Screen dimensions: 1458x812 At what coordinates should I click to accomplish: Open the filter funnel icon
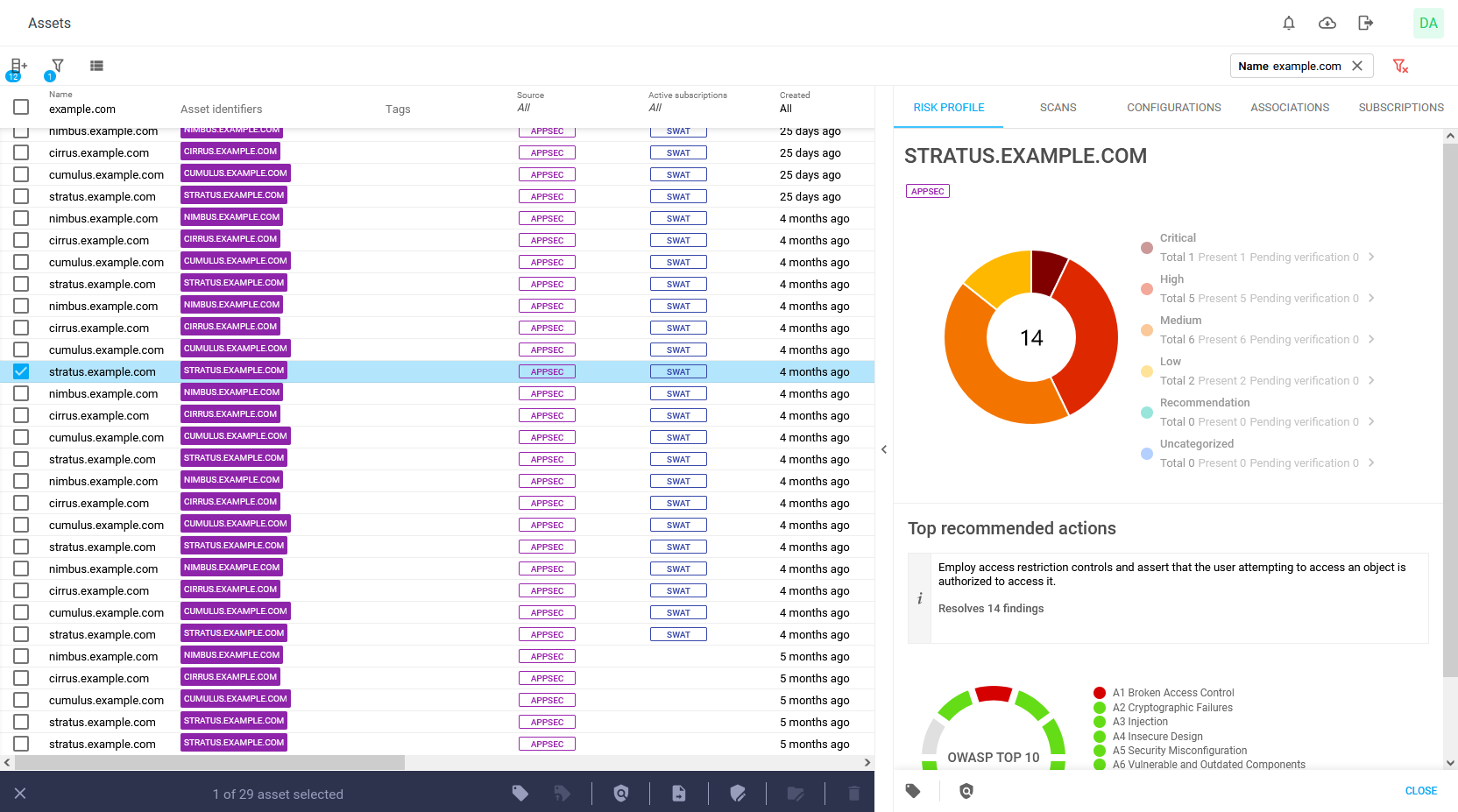click(x=57, y=66)
